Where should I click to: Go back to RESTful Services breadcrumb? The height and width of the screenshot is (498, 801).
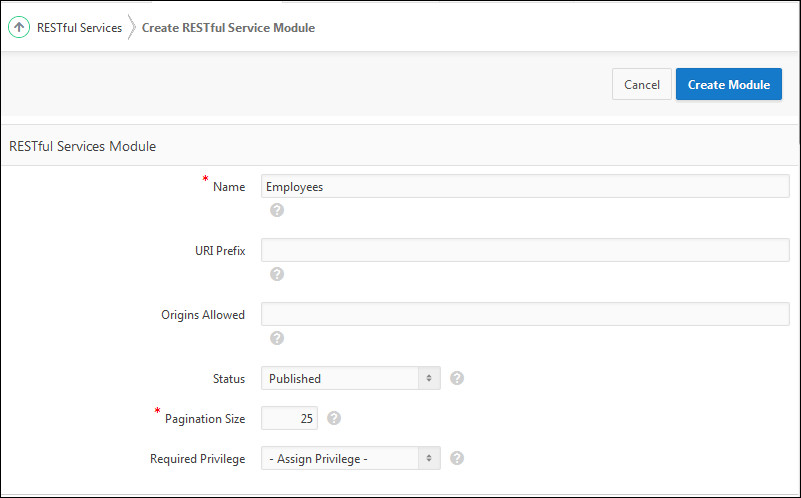click(79, 28)
